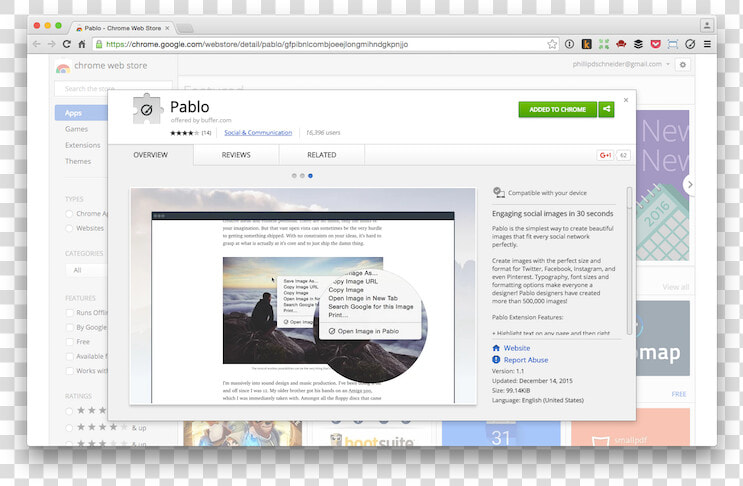Switch to the Related tab
The width and height of the screenshot is (743, 486).
point(322,155)
